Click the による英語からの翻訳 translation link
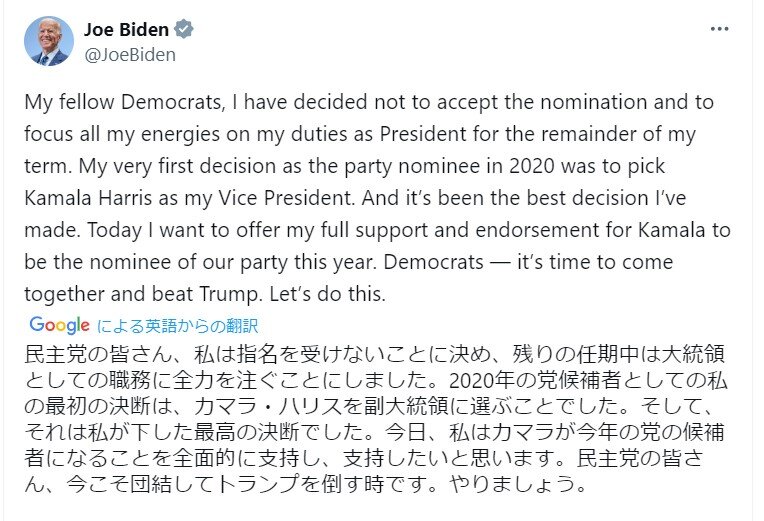Viewport: 764px width, 521px height. point(178,326)
